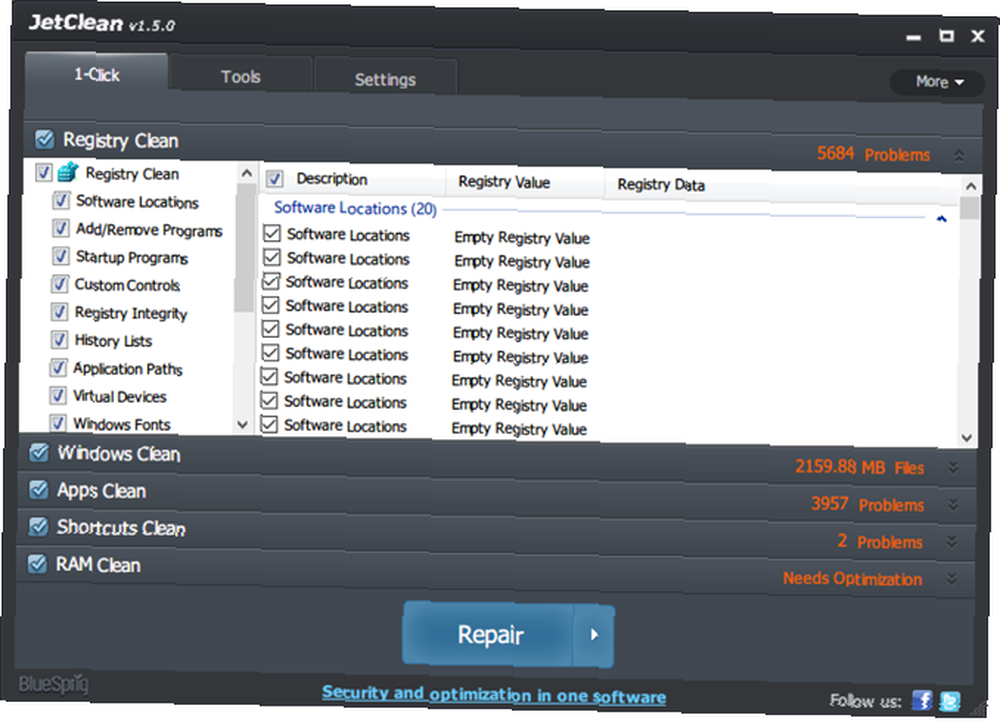Click the 2159.88 MB Files result
This screenshot has height=721, width=1000.
click(x=859, y=467)
